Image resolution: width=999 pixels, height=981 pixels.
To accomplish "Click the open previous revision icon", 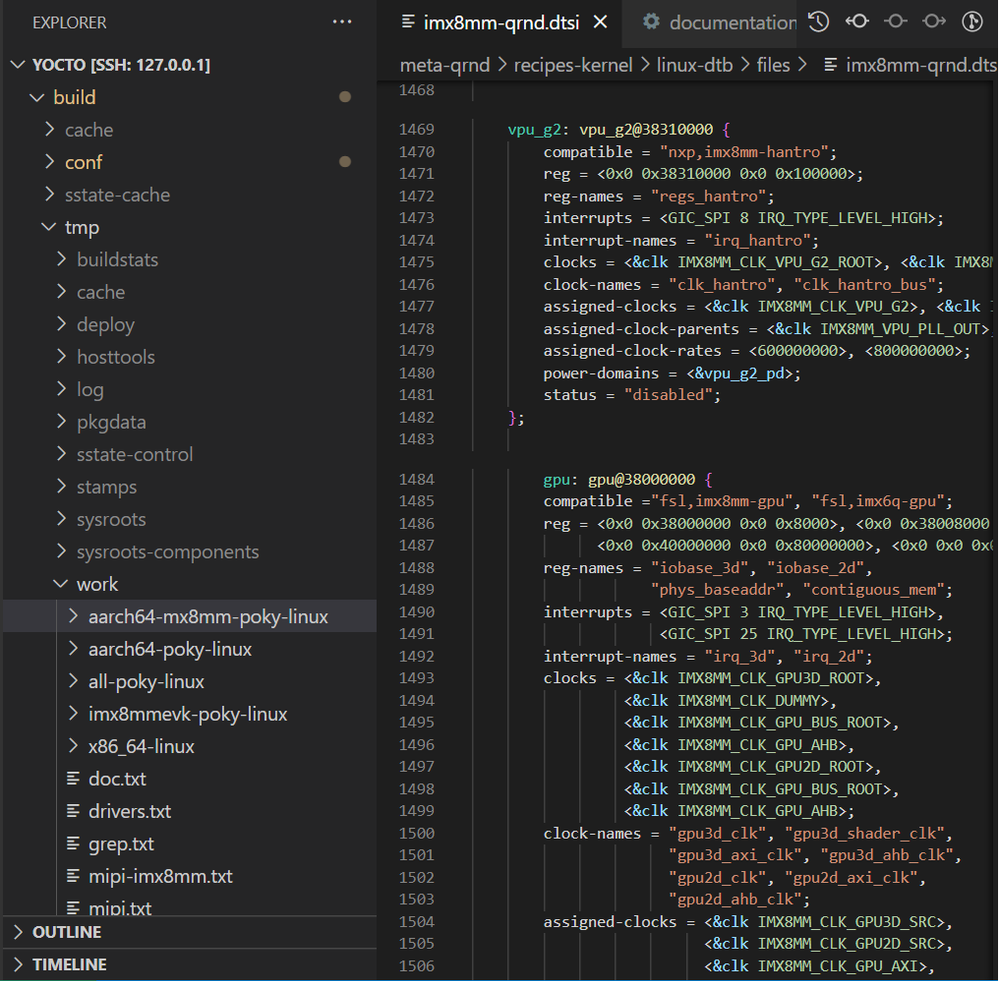I will click(857, 22).
